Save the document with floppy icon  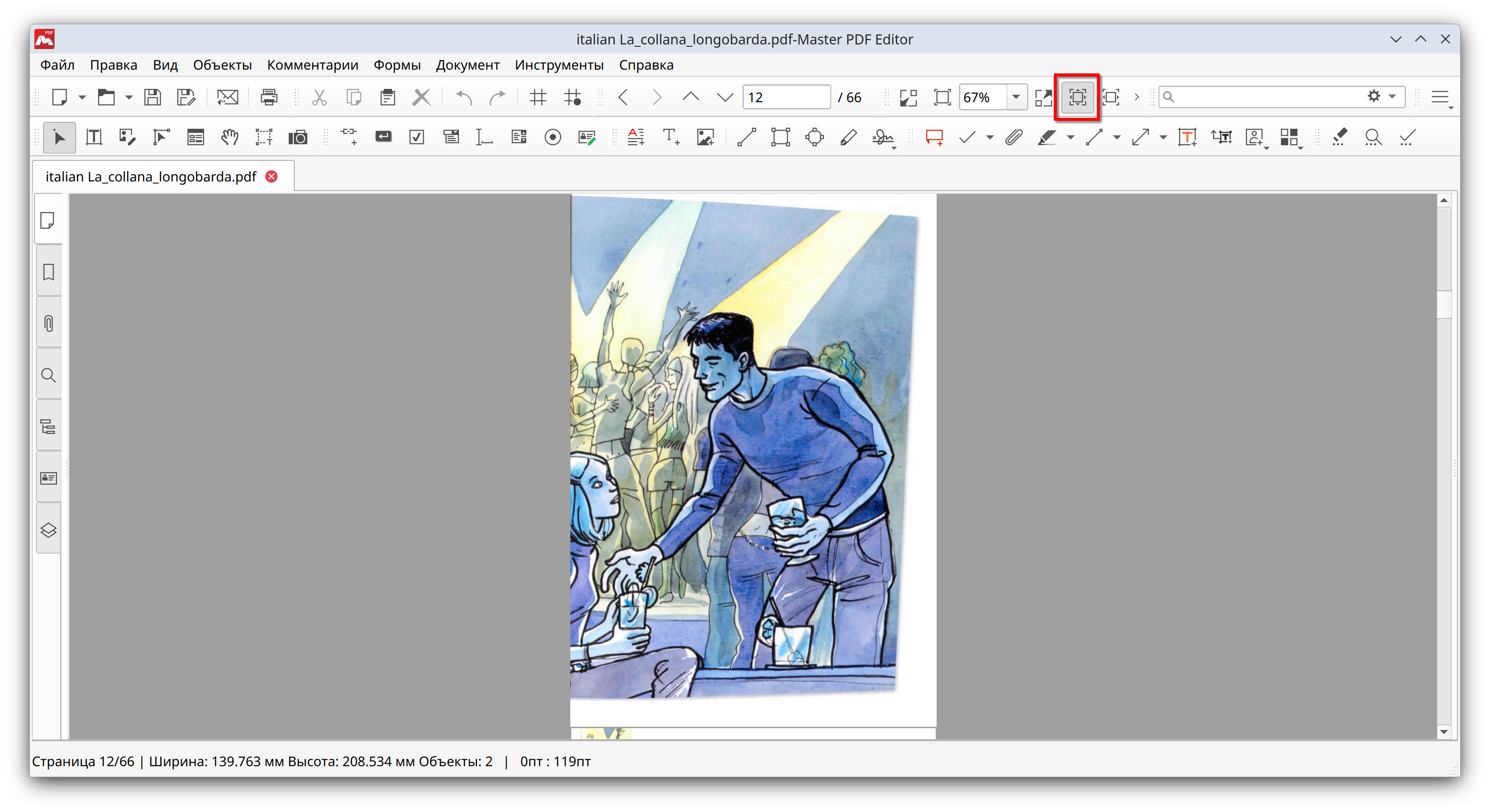[152, 97]
